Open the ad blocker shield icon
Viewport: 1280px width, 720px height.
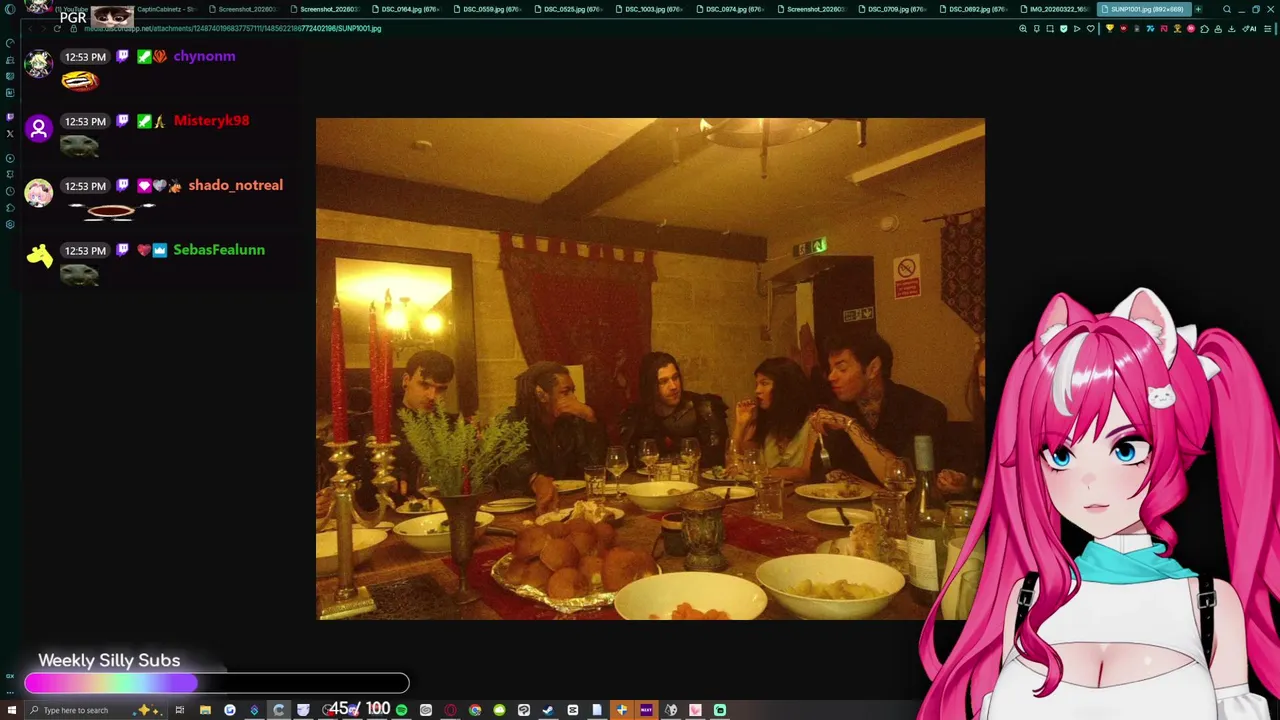[1064, 29]
